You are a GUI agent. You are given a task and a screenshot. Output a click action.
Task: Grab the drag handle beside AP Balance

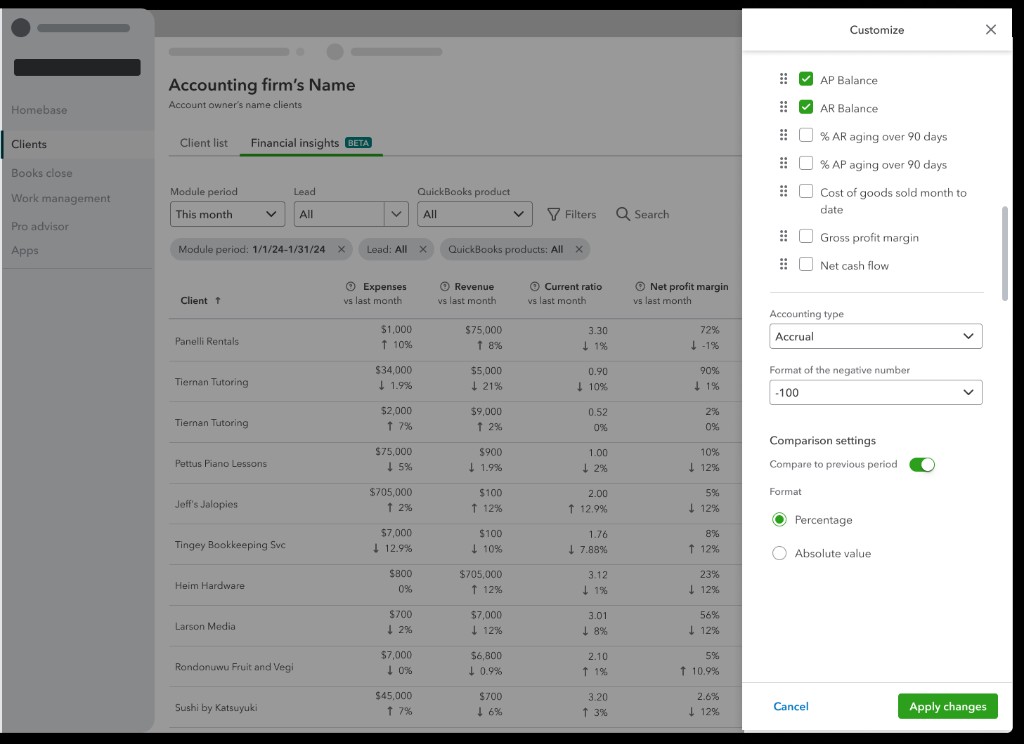coord(783,79)
